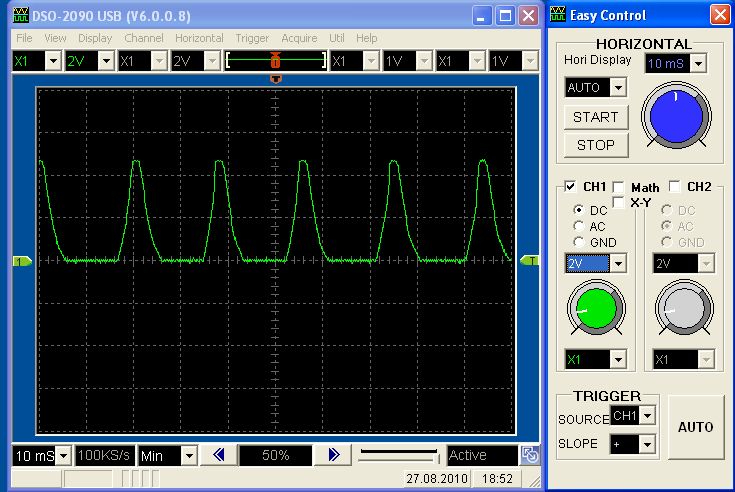Select AC coupling for CH1

[579, 227]
